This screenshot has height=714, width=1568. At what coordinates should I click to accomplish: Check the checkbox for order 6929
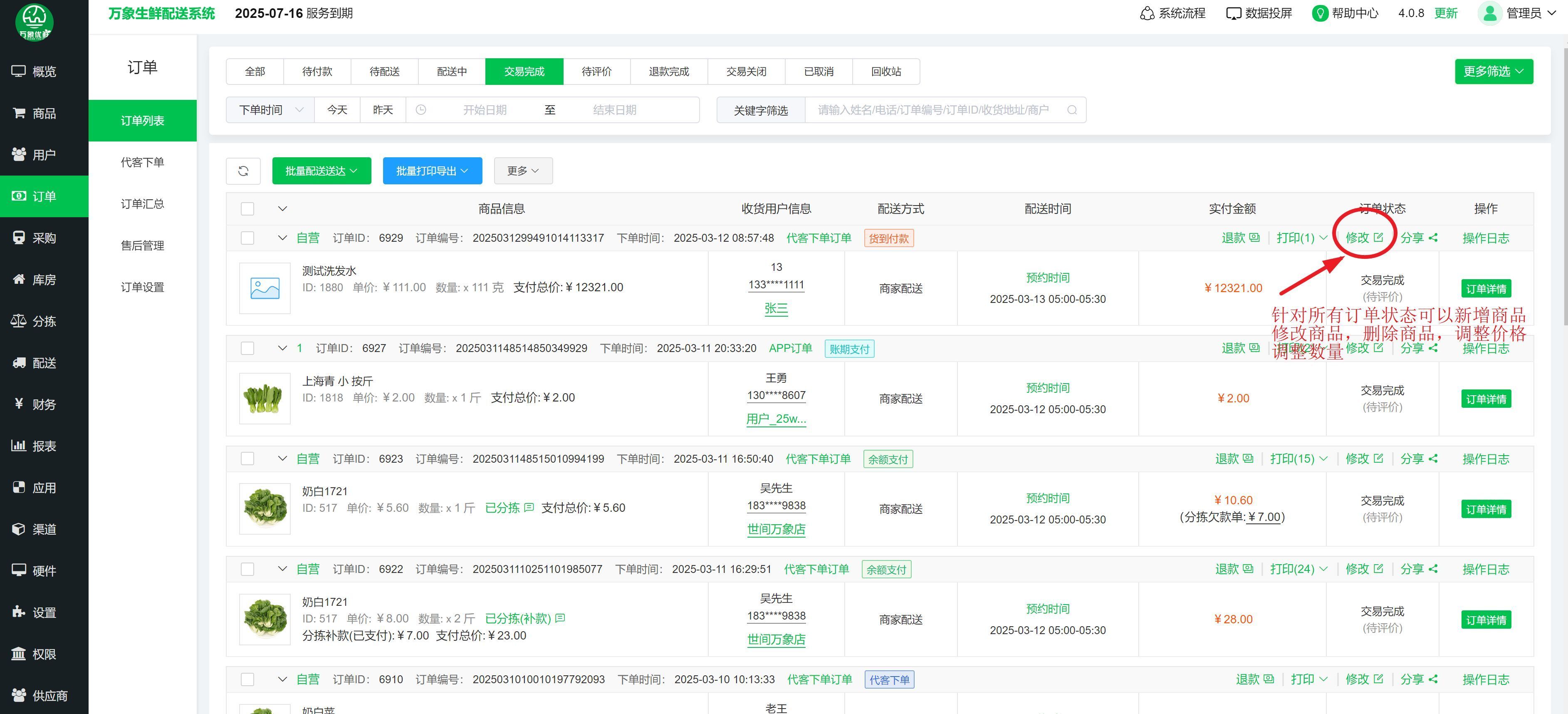pyautogui.click(x=247, y=238)
